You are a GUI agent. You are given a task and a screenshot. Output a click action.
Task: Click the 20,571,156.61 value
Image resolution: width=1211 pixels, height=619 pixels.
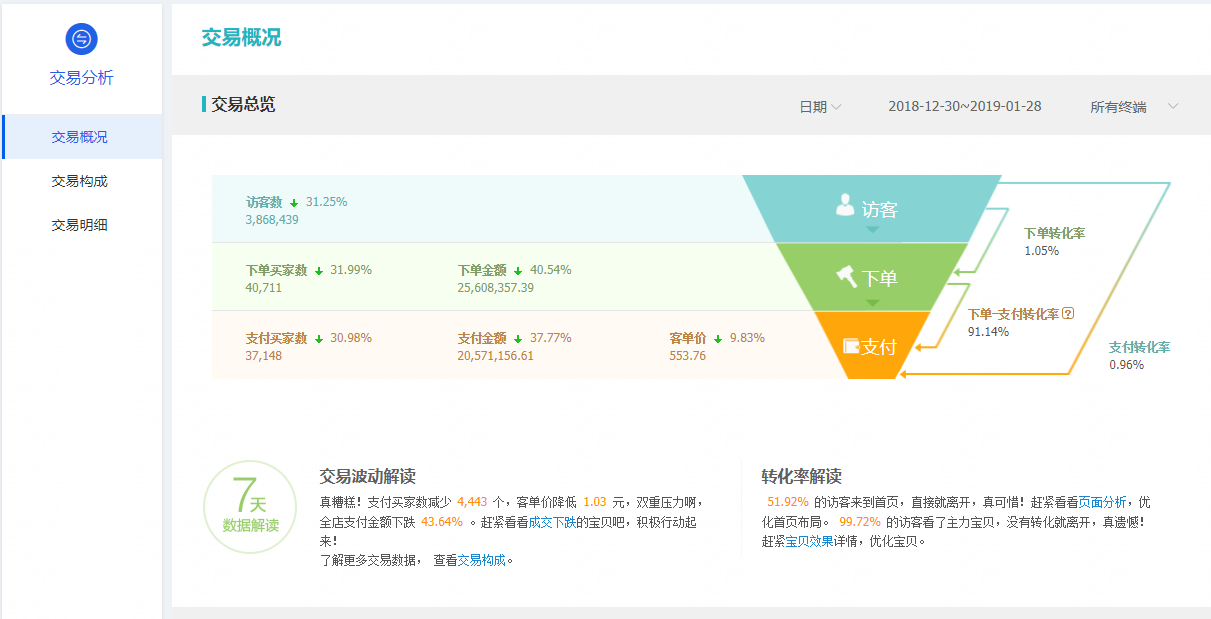[496, 355]
